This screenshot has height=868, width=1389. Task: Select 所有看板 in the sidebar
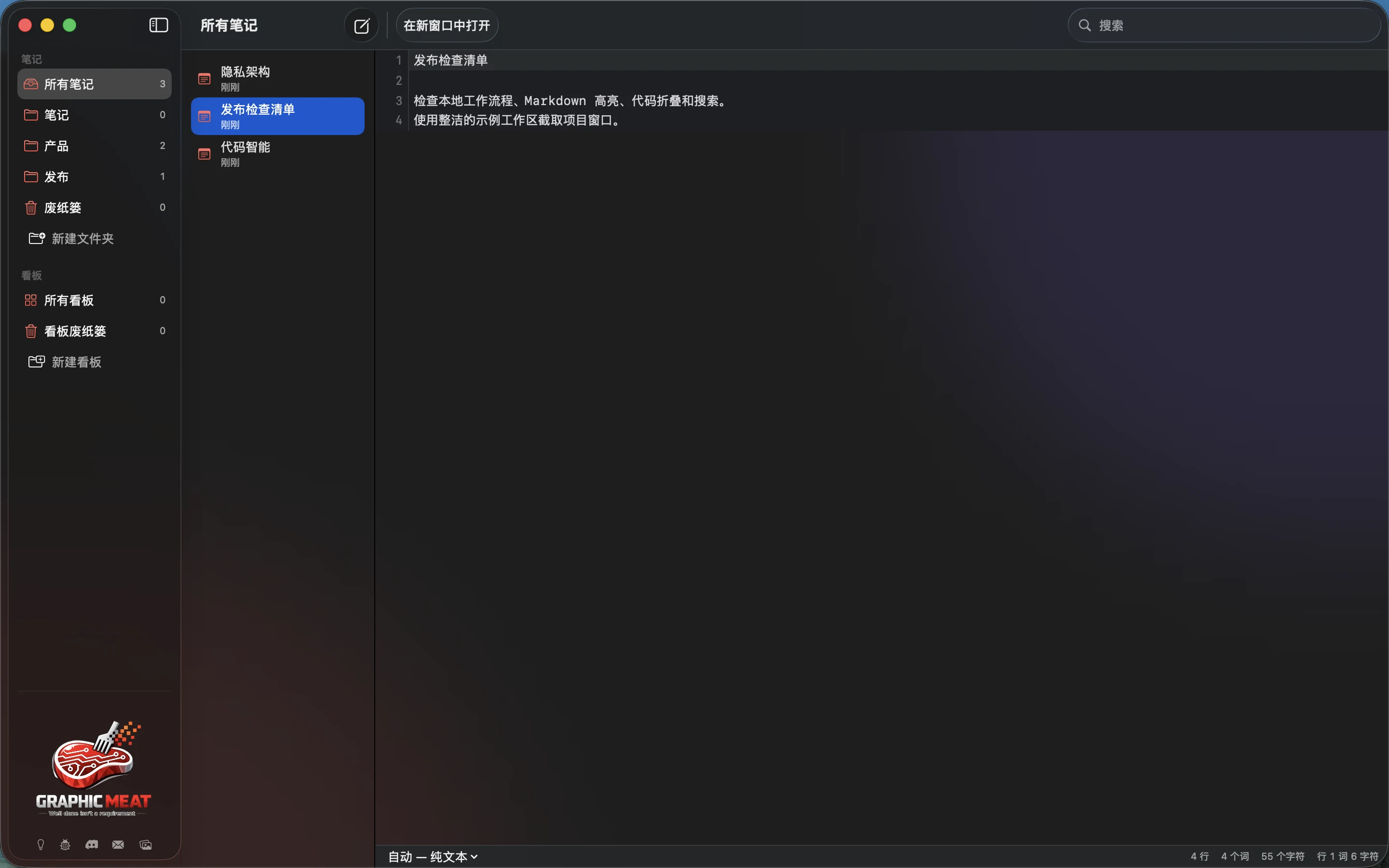coord(95,300)
